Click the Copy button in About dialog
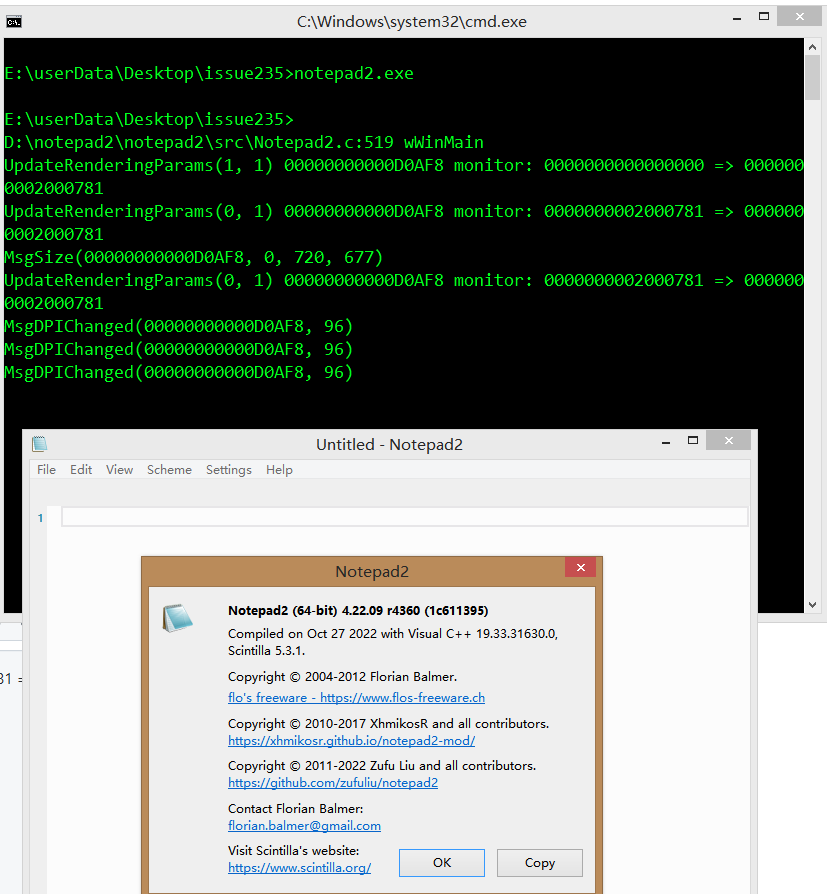Screen dimensions: 827x894 (x=540, y=863)
